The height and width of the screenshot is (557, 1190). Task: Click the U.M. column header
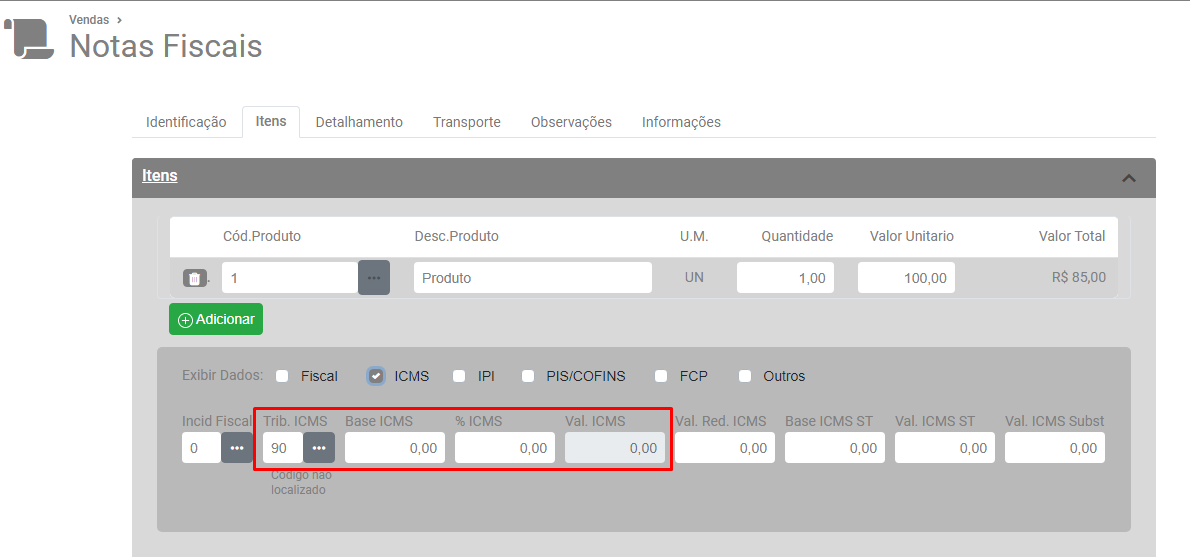[694, 237]
